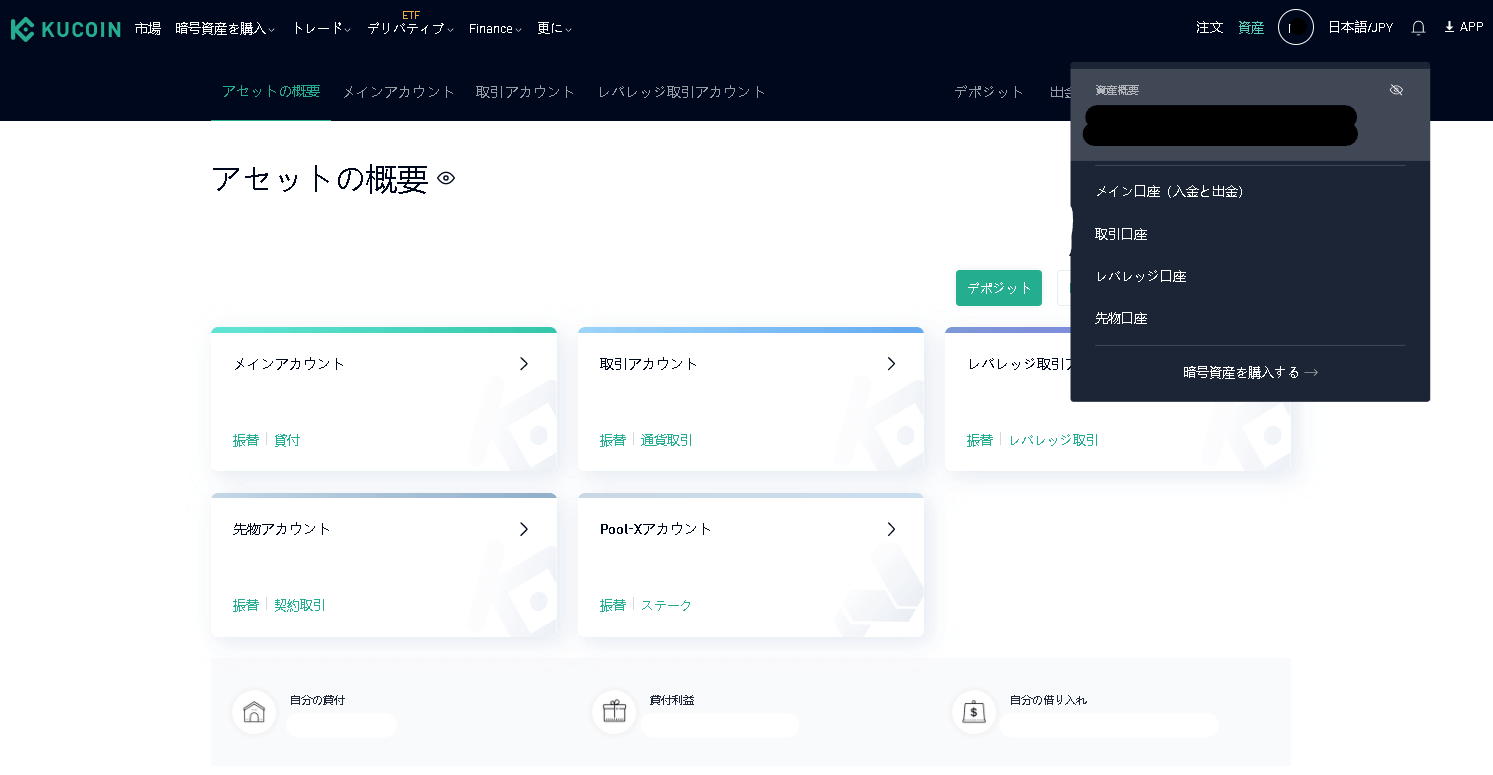Click 契約取引 link
The height and width of the screenshot is (775, 1493).
300,605
